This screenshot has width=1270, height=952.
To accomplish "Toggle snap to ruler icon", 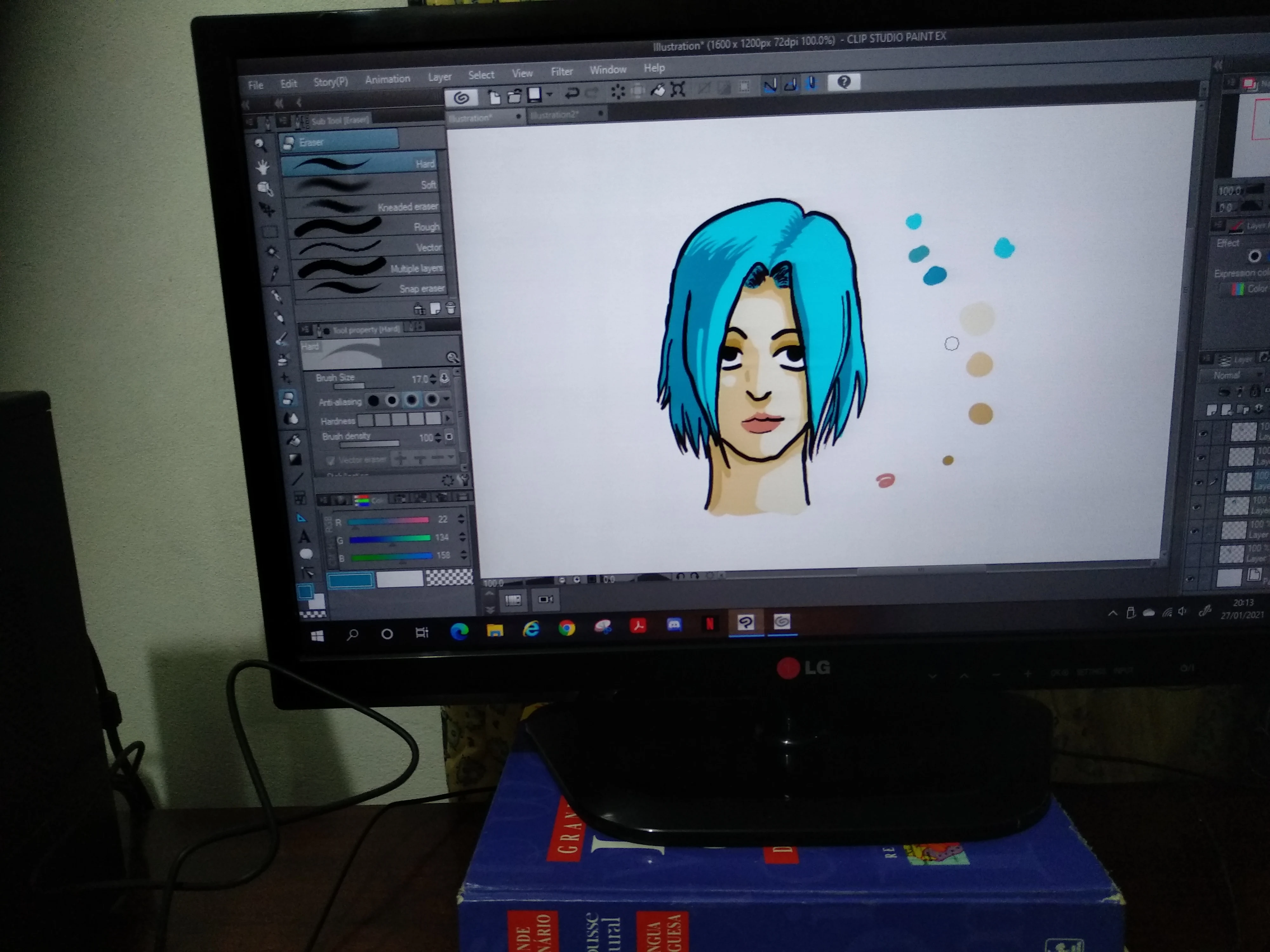I will [770, 85].
